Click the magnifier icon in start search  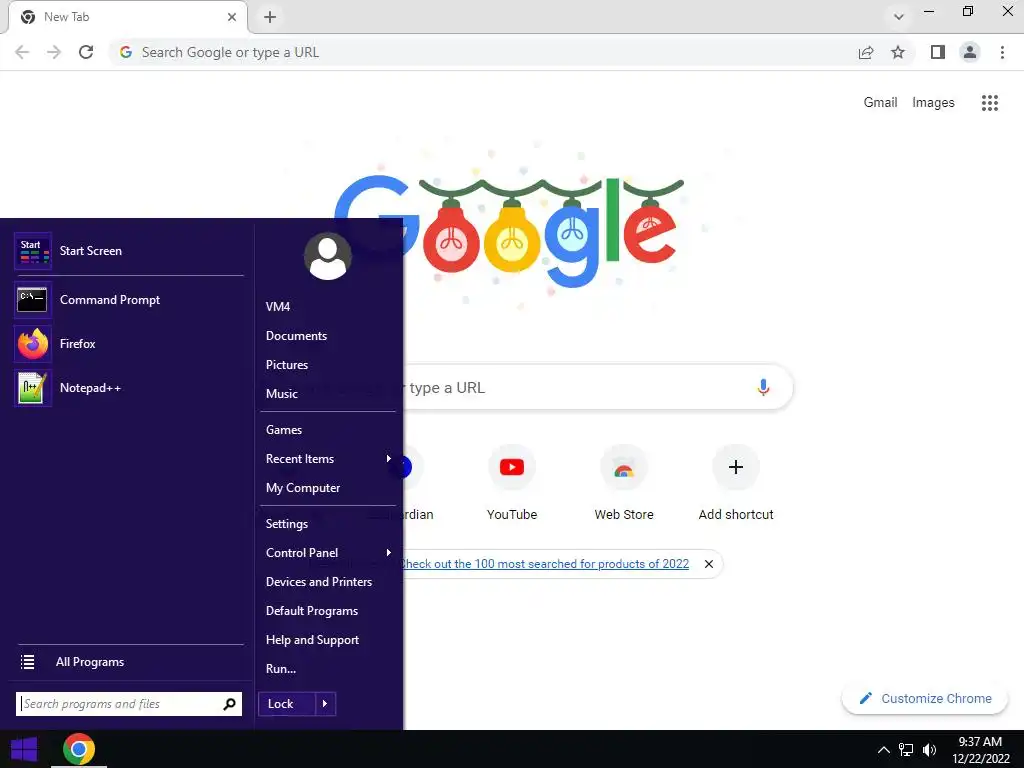click(229, 704)
